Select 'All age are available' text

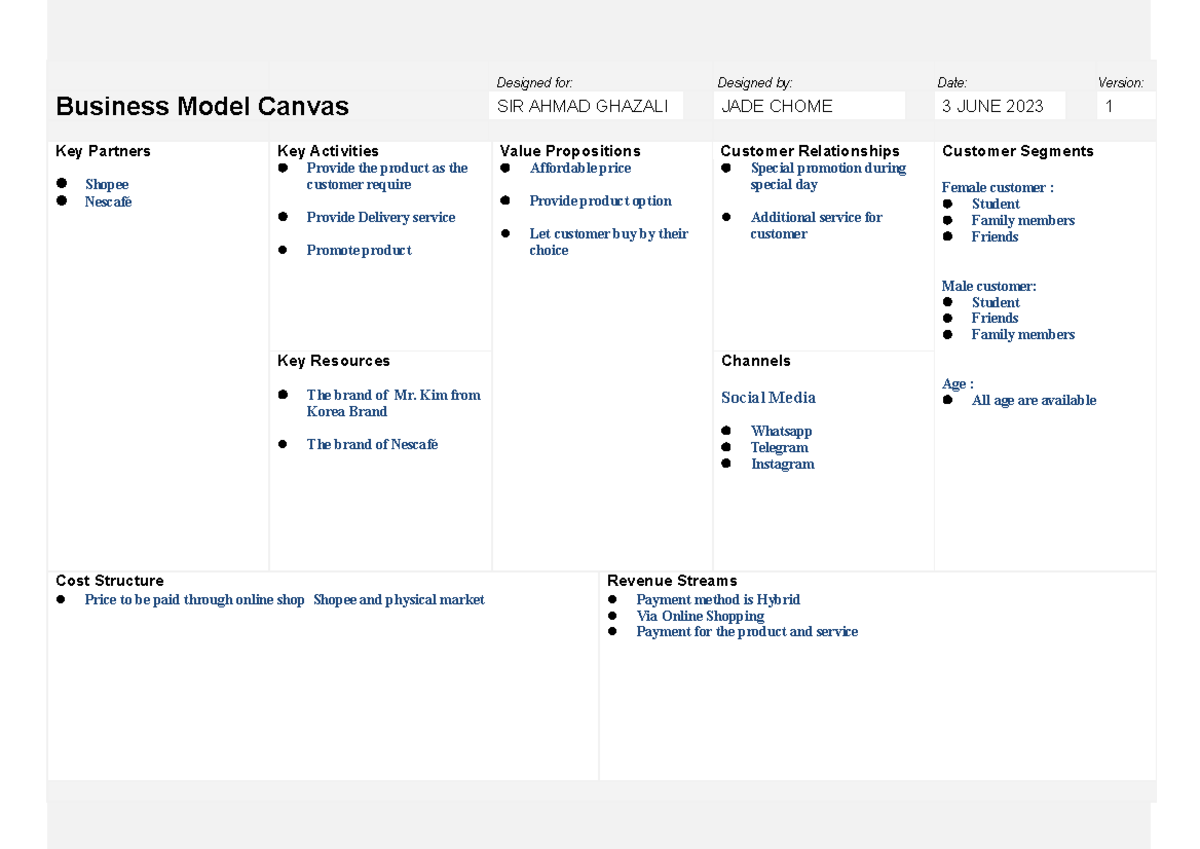point(1033,401)
